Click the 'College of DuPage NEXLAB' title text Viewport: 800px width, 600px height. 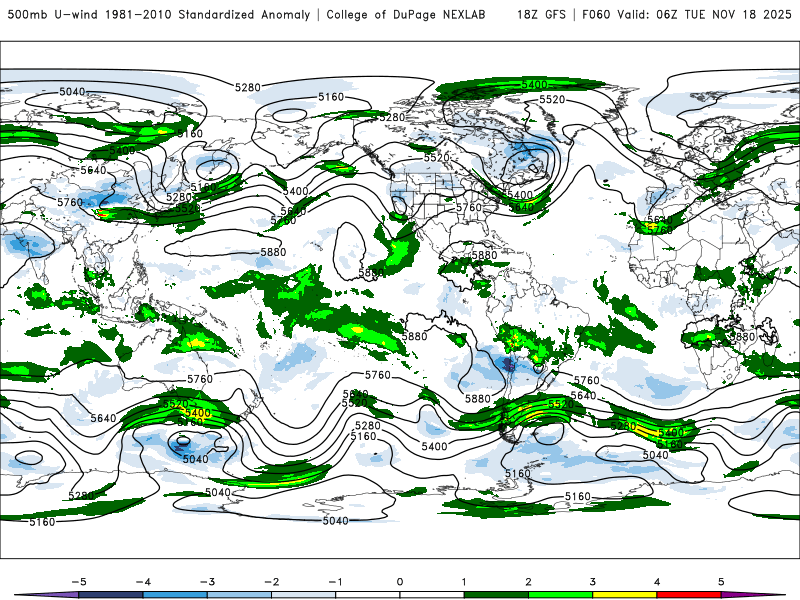point(406,14)
